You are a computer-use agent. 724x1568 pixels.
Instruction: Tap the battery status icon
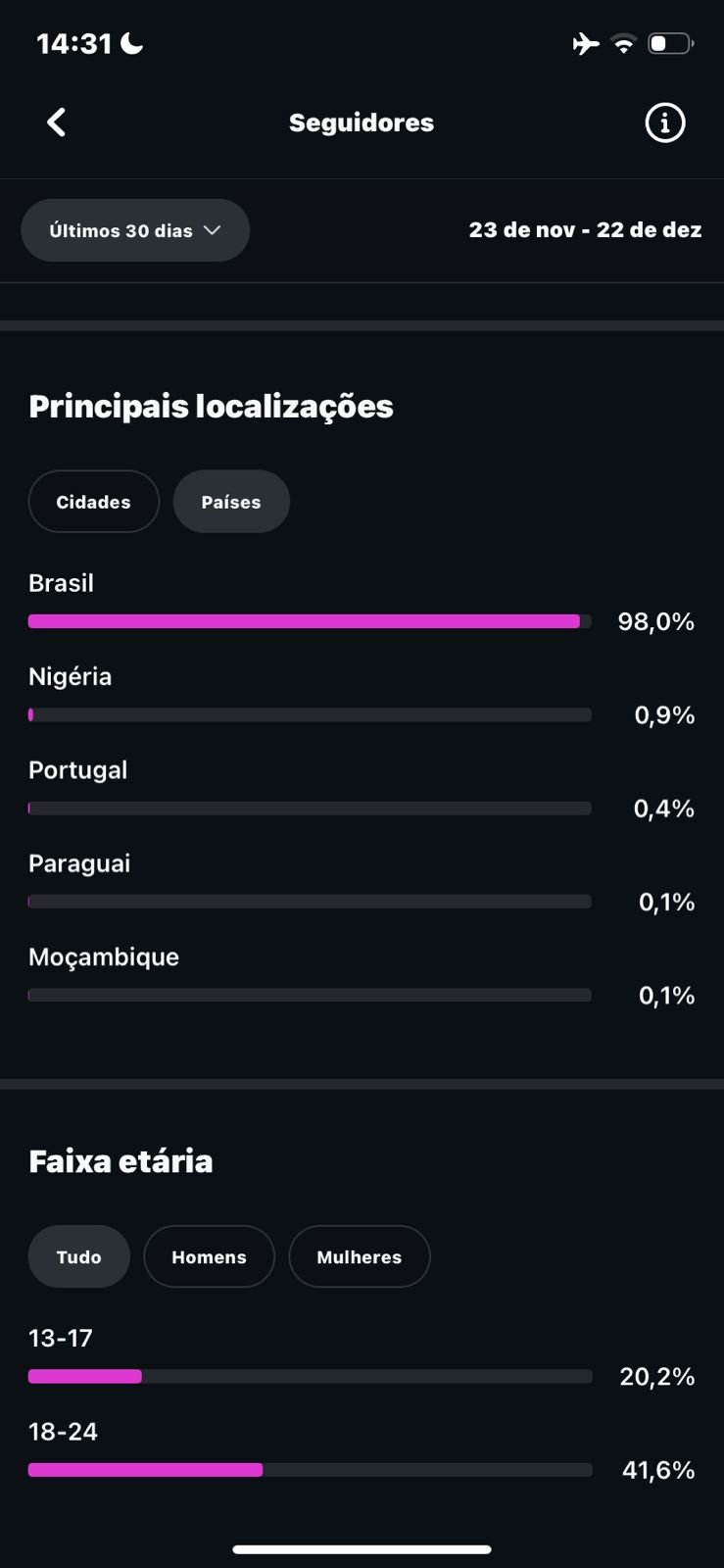(670, 44)
